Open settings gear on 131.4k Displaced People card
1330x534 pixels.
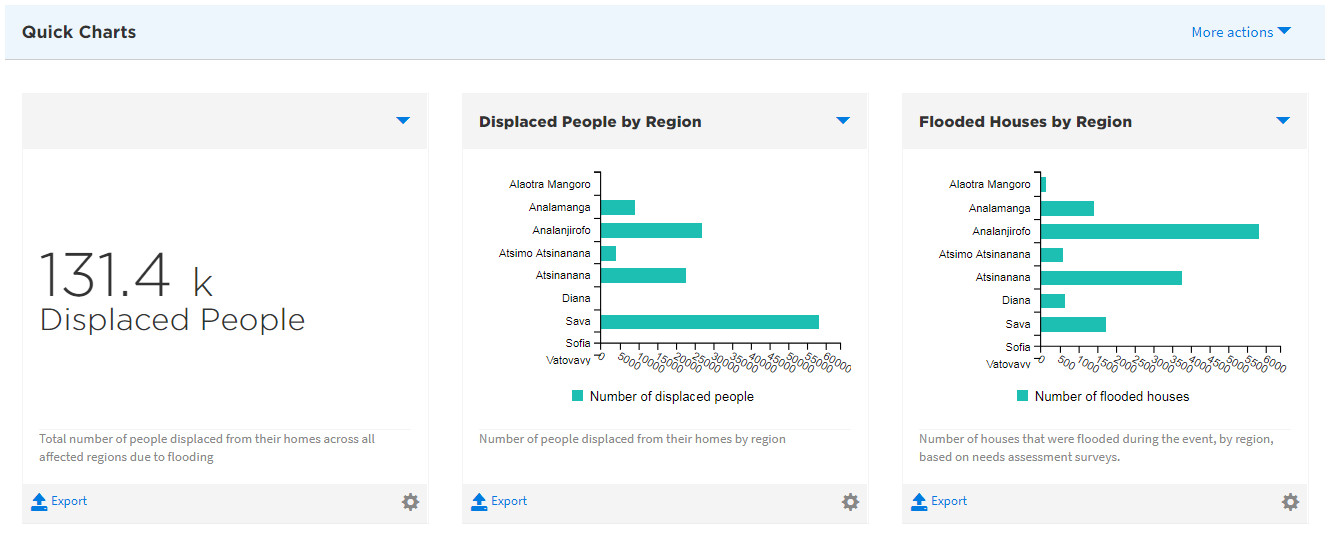[410, 502]
